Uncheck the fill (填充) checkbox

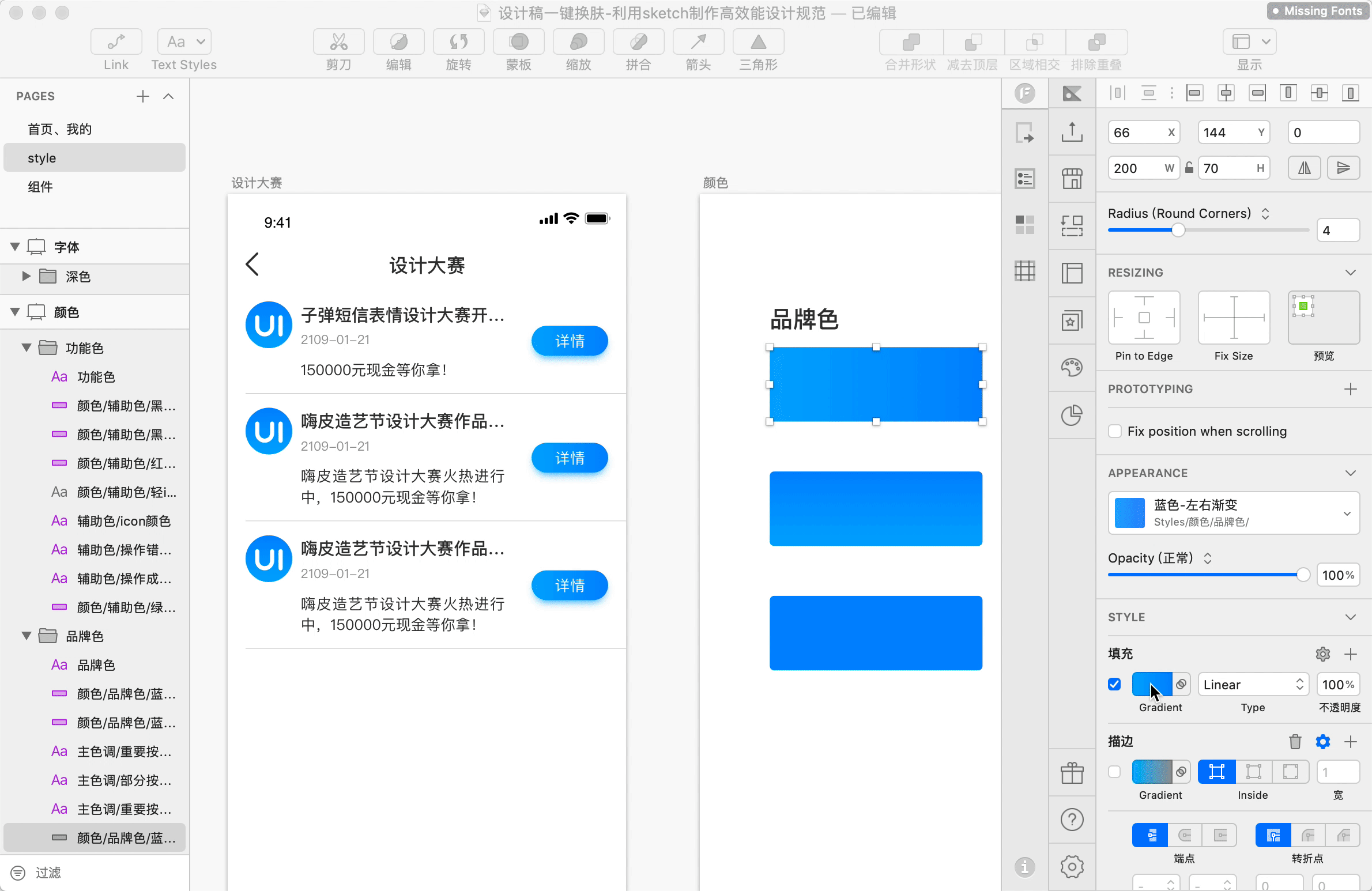1114,684
